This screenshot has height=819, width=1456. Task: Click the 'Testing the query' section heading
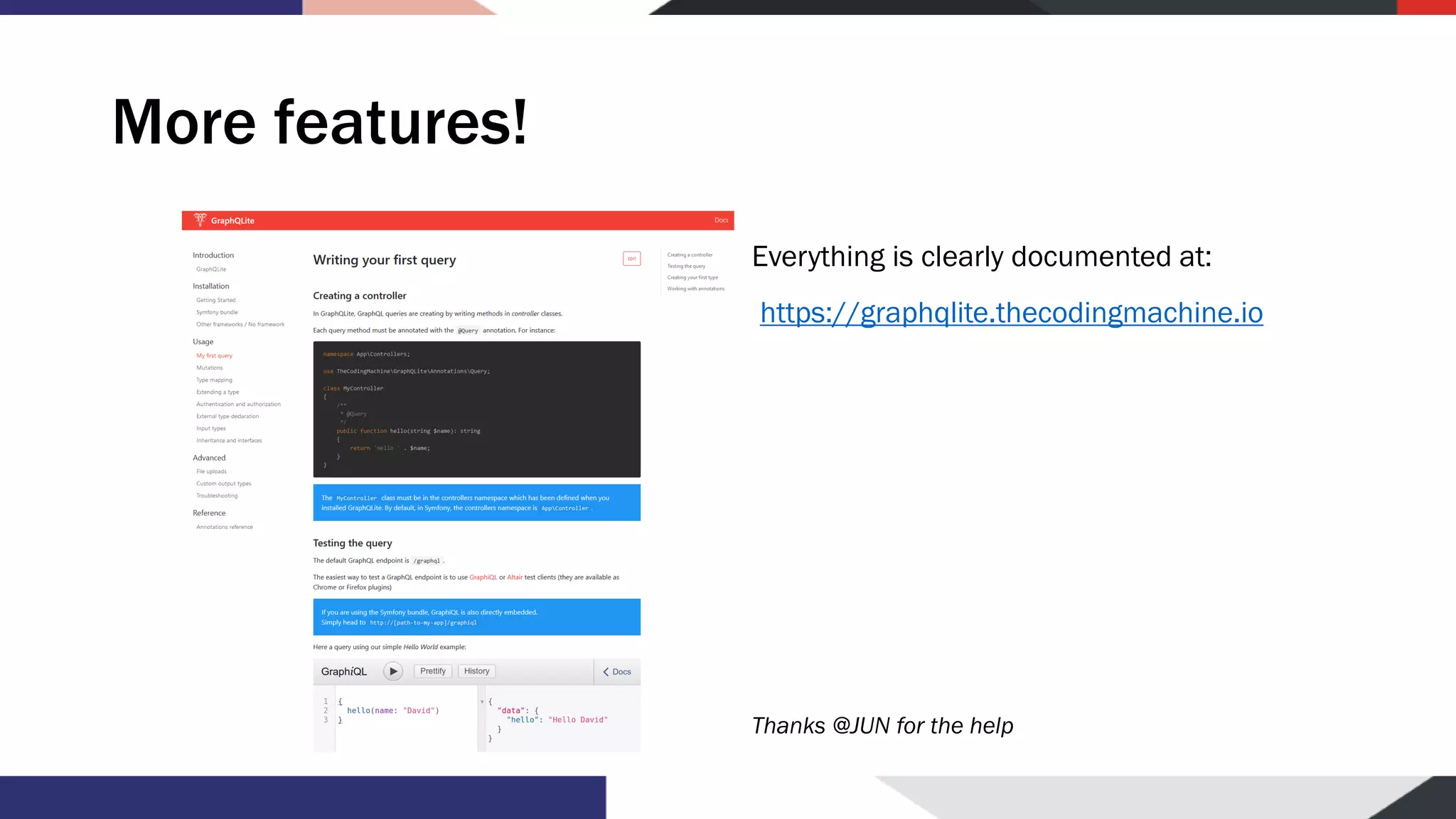point(353,543)
